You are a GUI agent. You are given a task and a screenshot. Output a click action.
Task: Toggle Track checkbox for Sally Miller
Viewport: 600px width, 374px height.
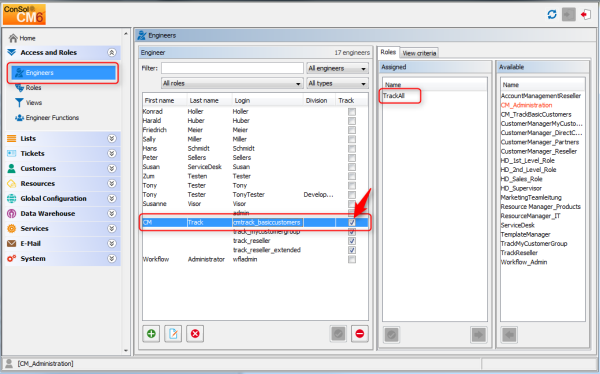(x=352, y=139)
